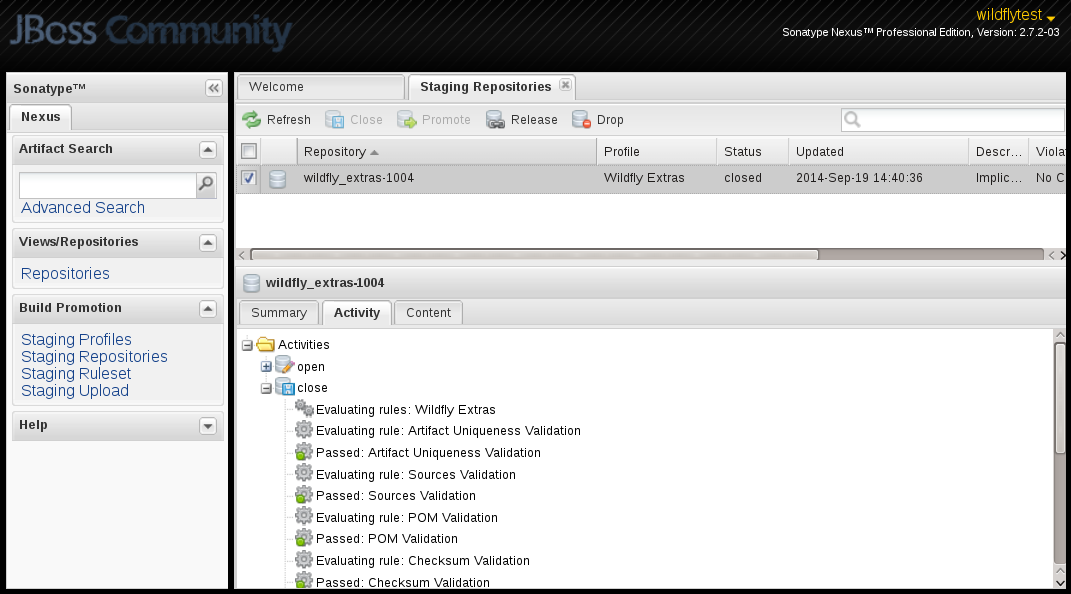1071x594 pixels.
Task: Click the Updated column header
Action: click(x=878, y=152)
